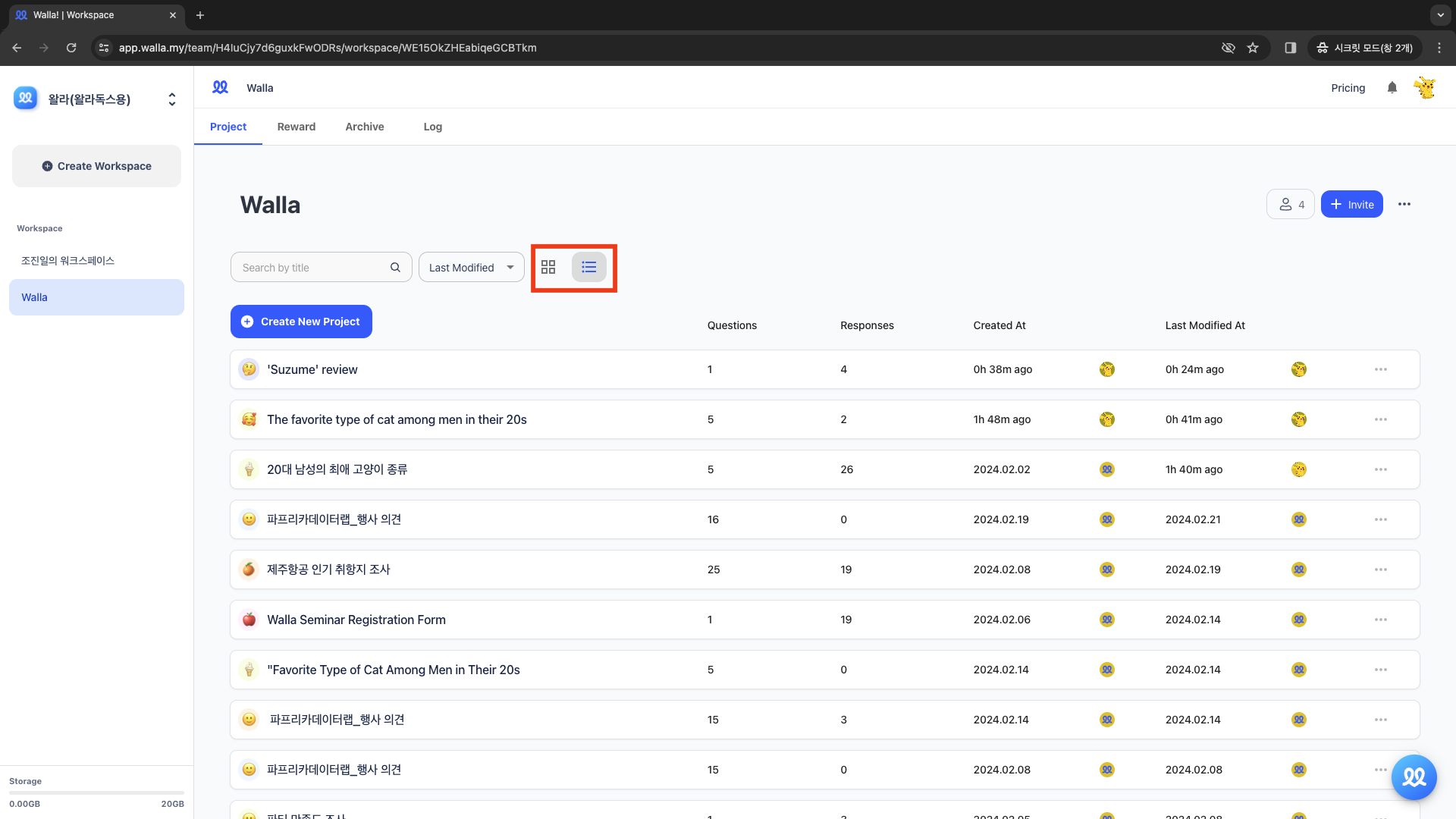
Task: Open browser side panel icon
Action: click(1290, 48)
